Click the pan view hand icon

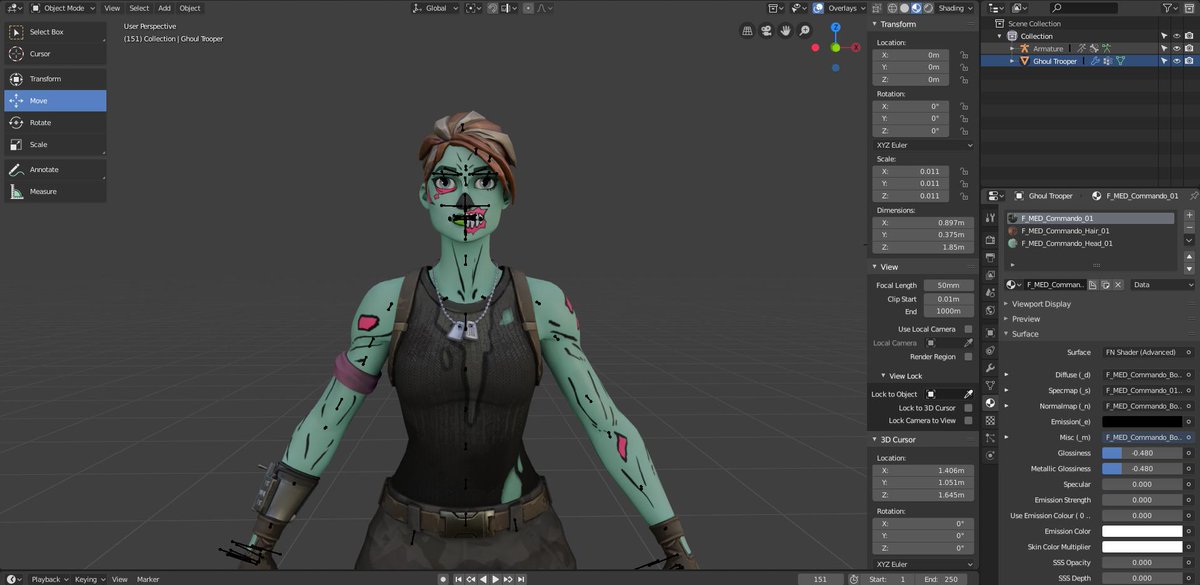click(787, 31)
